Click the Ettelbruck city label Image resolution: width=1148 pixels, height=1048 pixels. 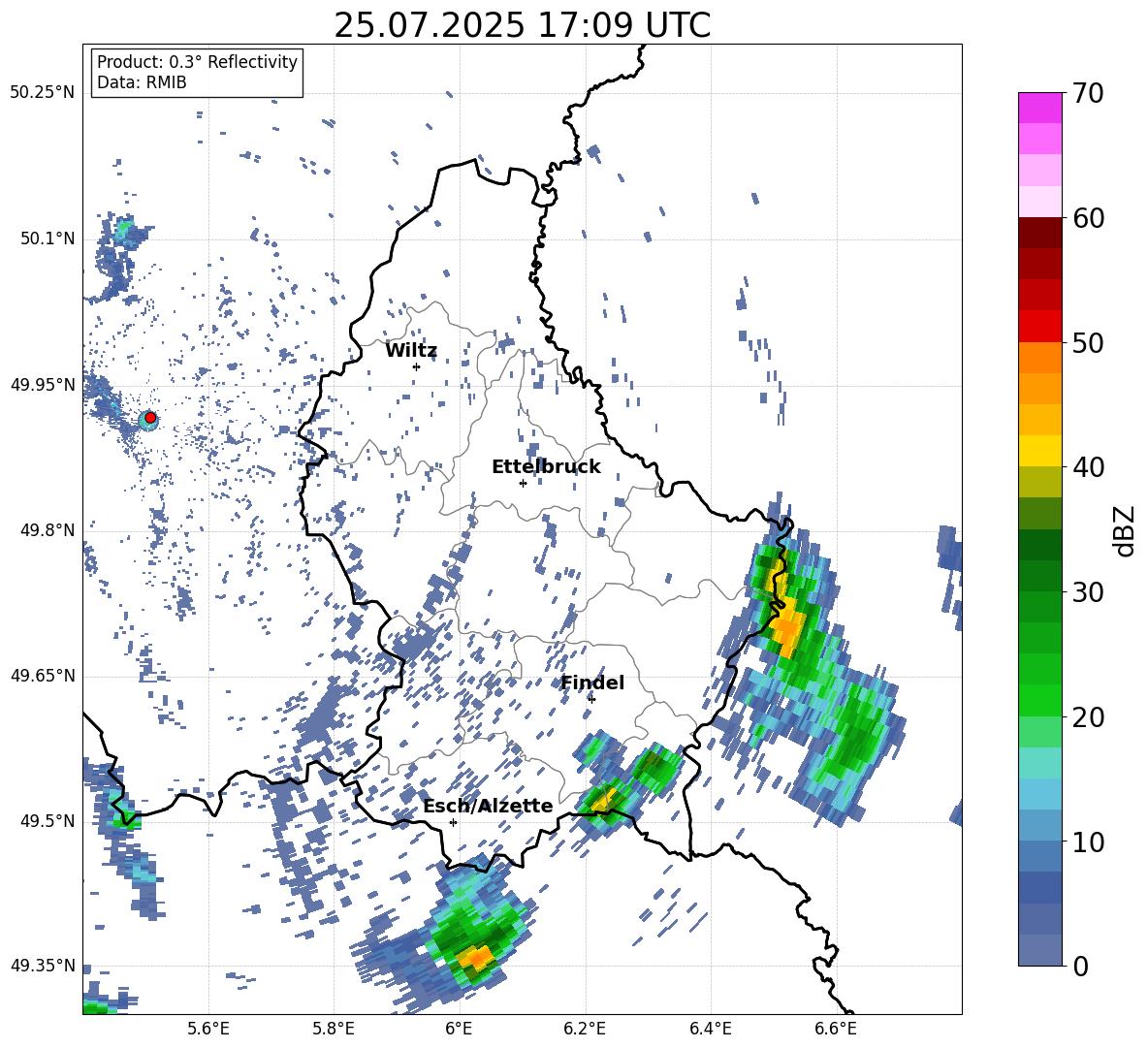(x=546, y=467)
